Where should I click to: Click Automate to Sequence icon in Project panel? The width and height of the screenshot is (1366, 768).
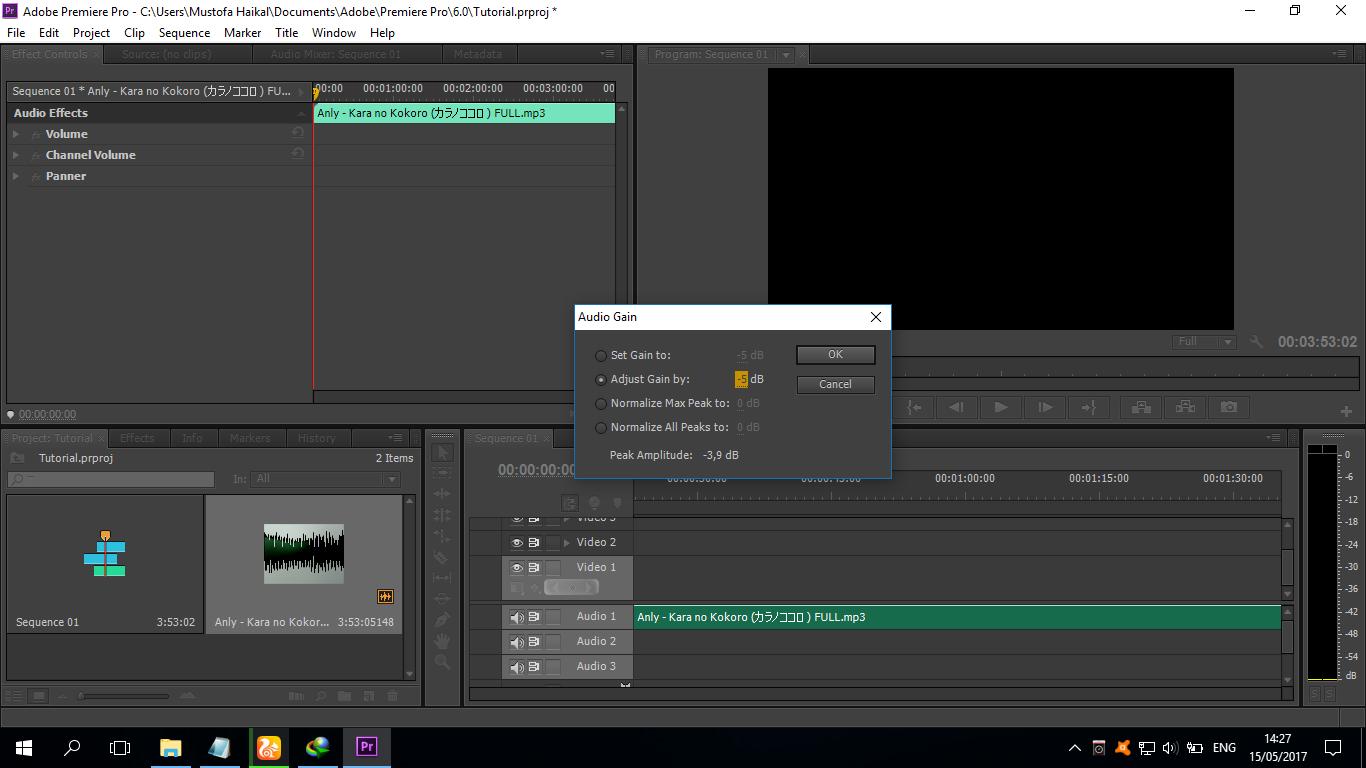pyautogui.click(x=296, y=695)
